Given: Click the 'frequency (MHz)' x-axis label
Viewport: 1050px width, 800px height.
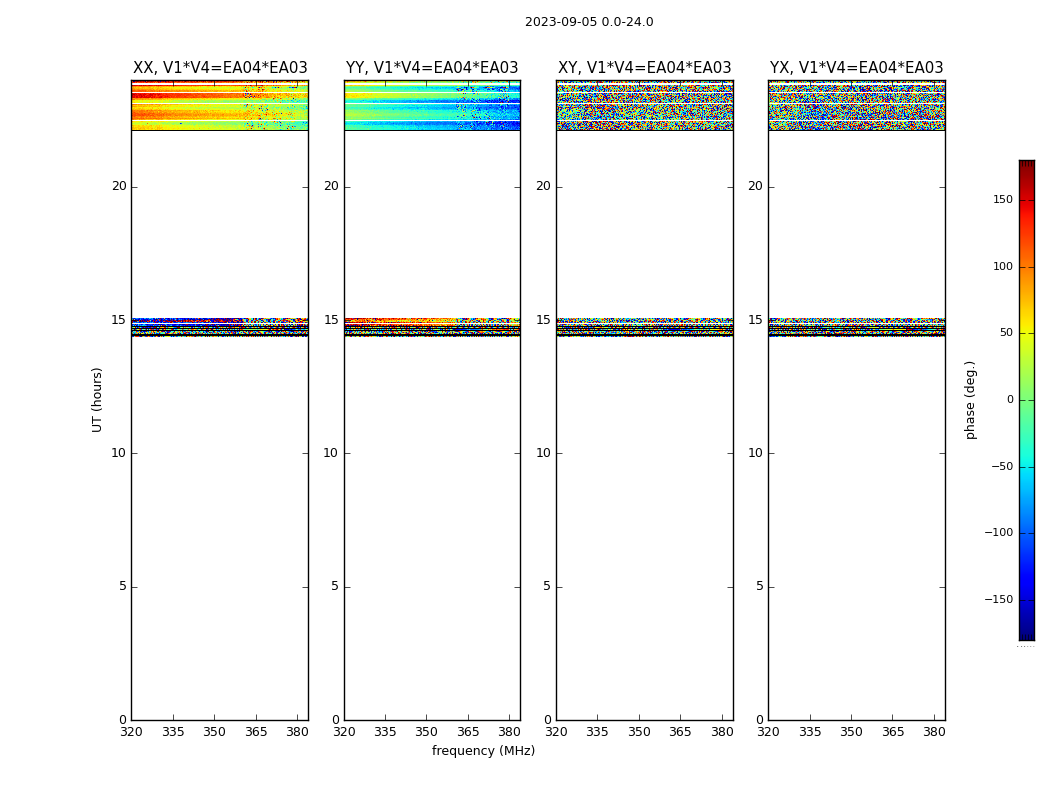Looking at the screenshot, I should coord(483,750).
